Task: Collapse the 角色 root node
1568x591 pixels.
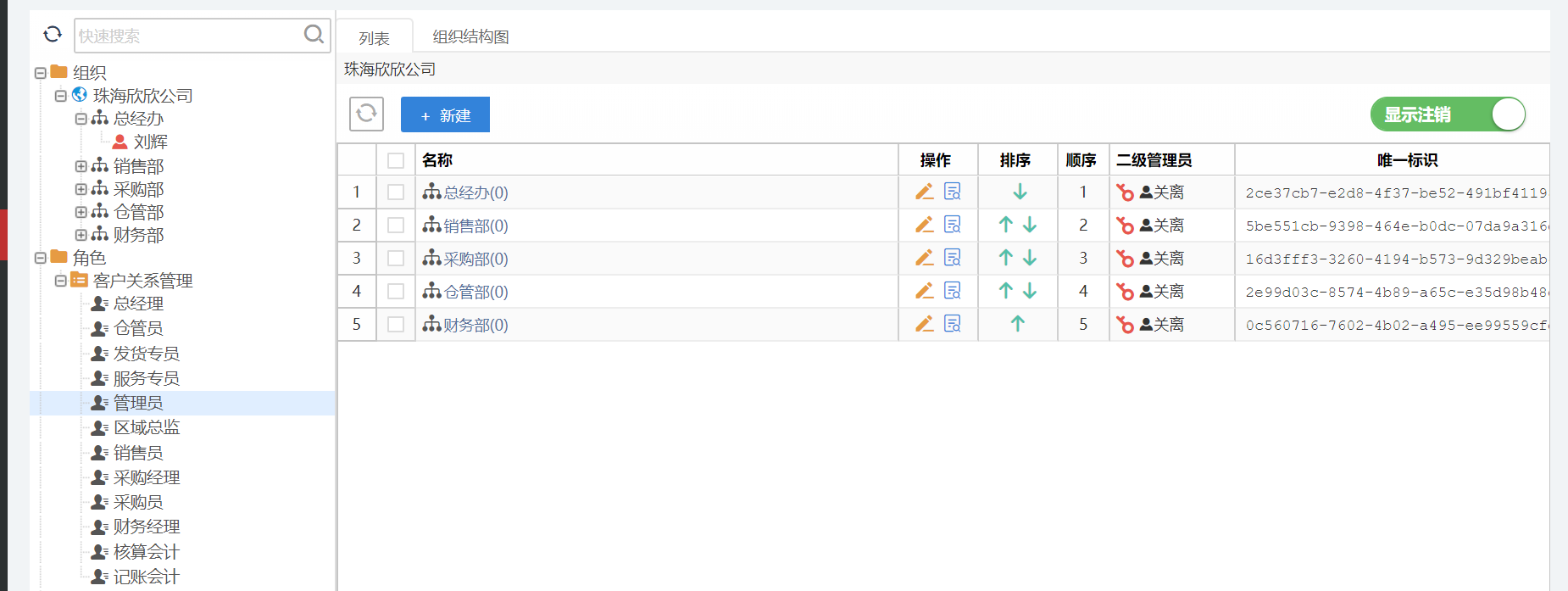Action: tap(40, 258)
